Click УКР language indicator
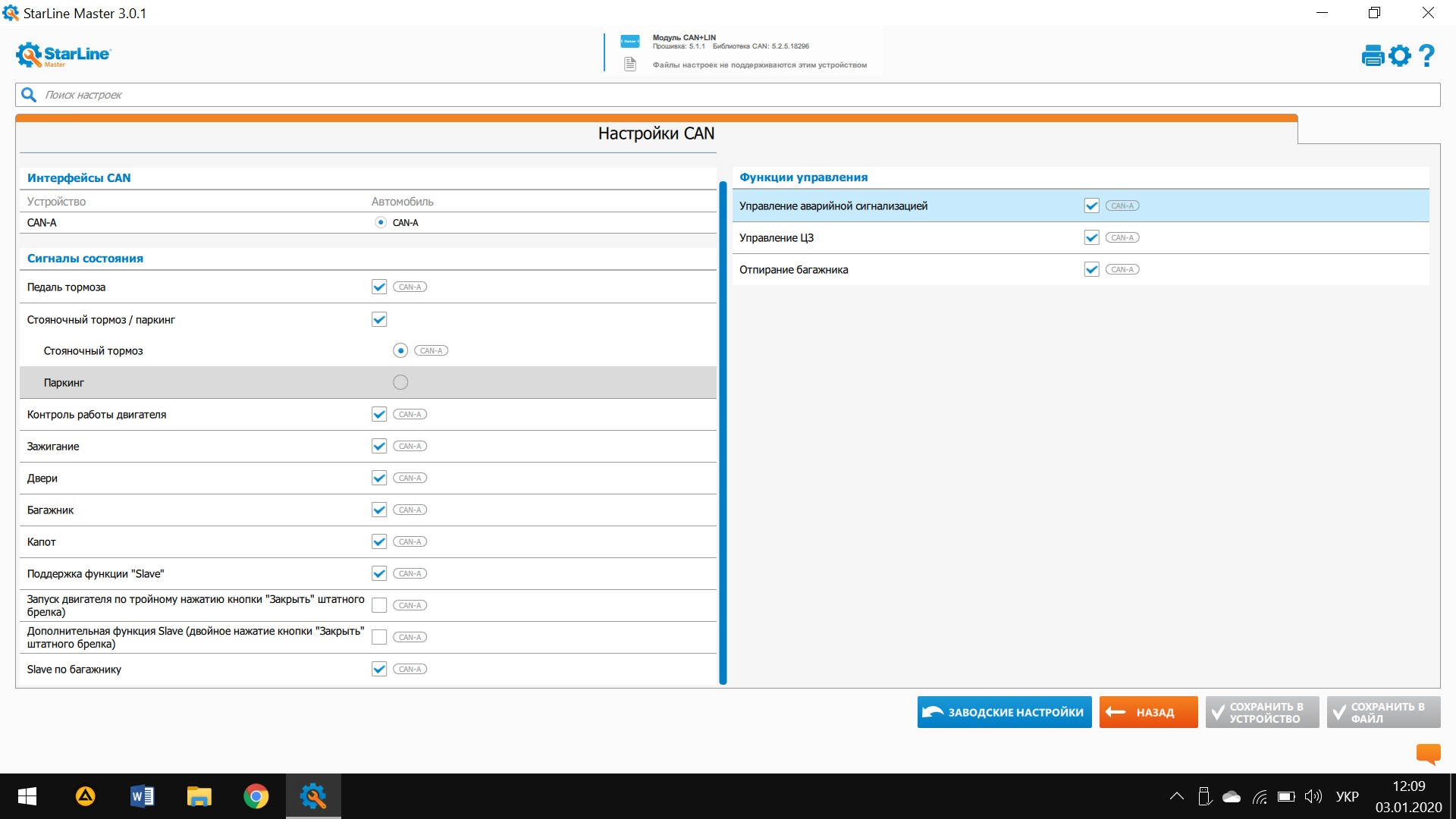The width and height of the screenshot is (1456, 819). click(1347, 796)
